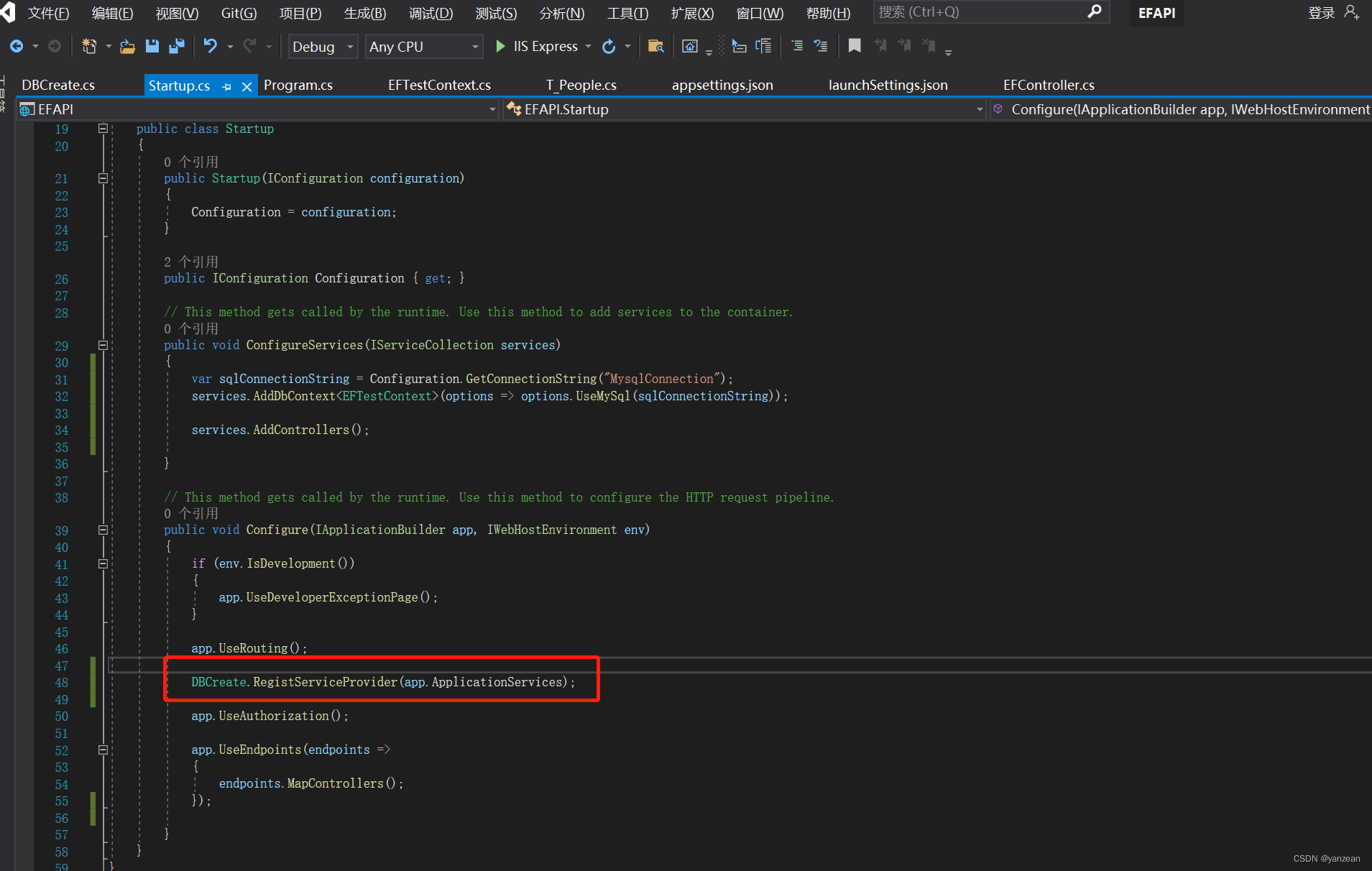This screenshot has height=871, width=1372.
Task: Click the toolbar icon right of Find in Files
Action: tap(690, 47)
